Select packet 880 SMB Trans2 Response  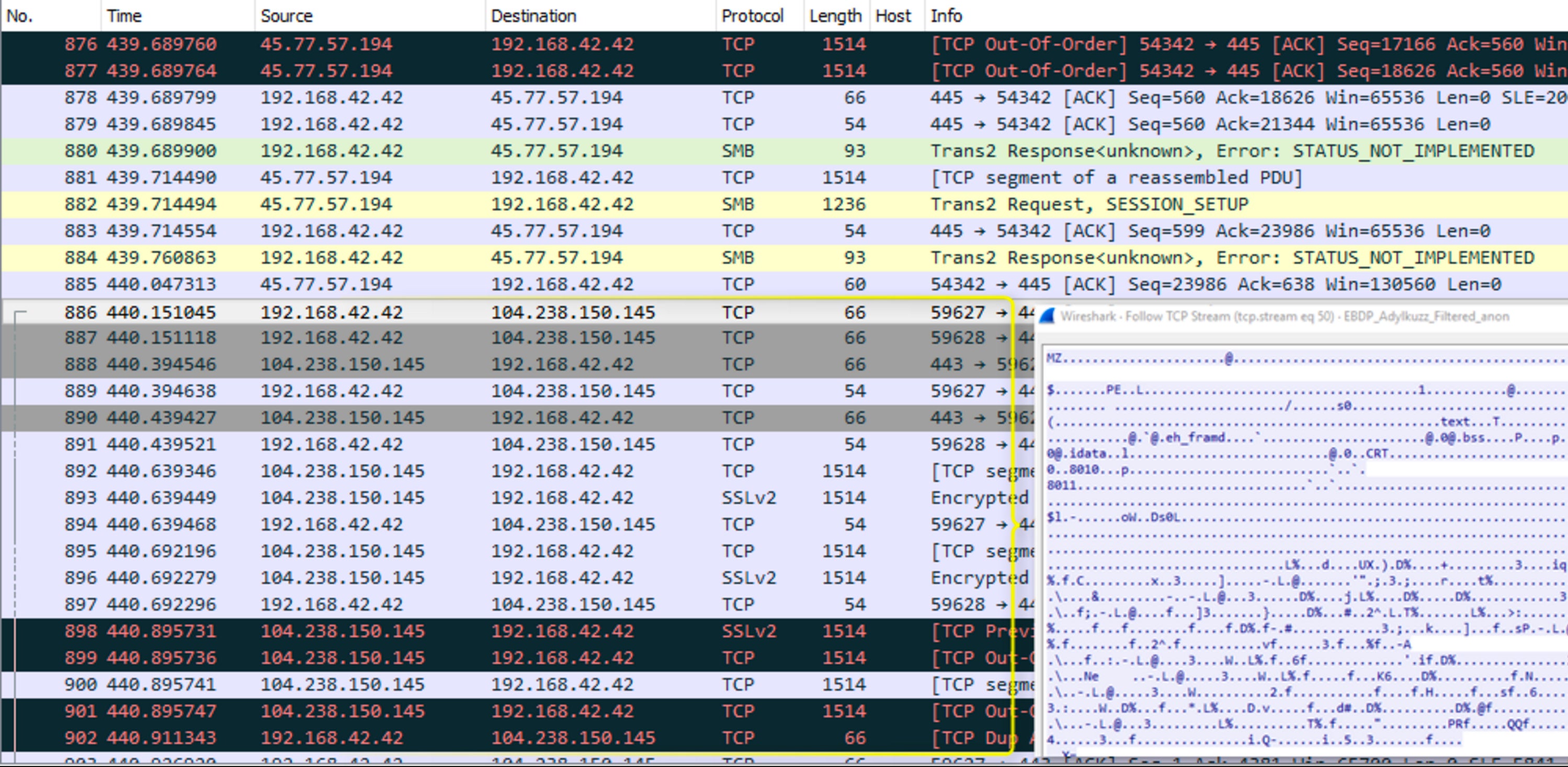[784, 151]
